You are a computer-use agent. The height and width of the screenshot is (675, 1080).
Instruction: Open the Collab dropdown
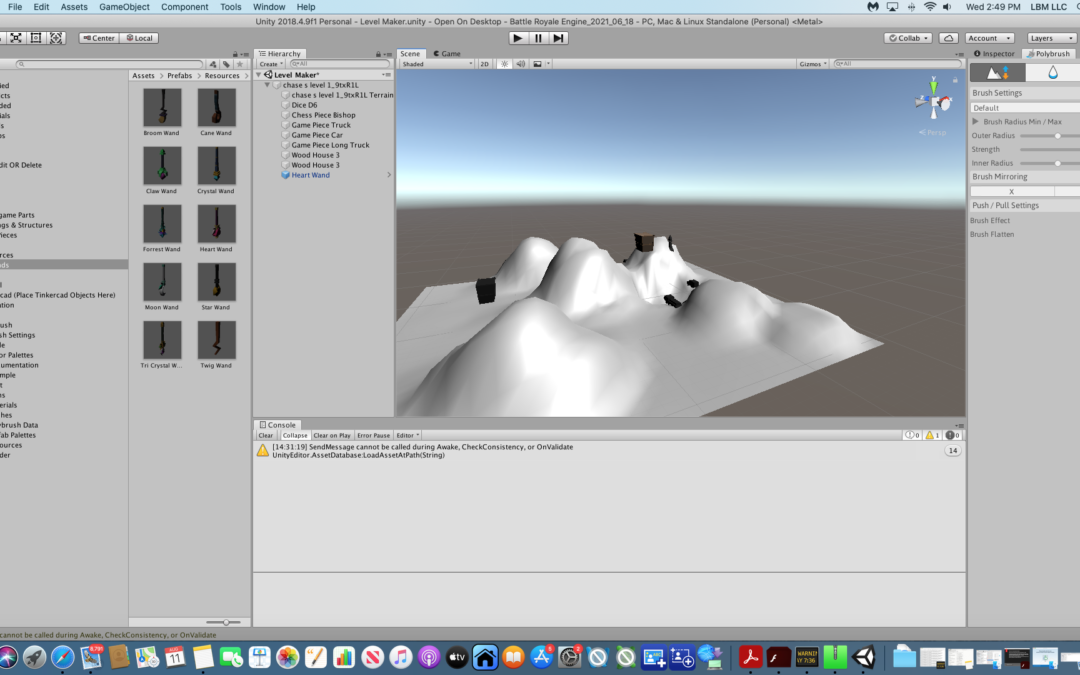908,38
